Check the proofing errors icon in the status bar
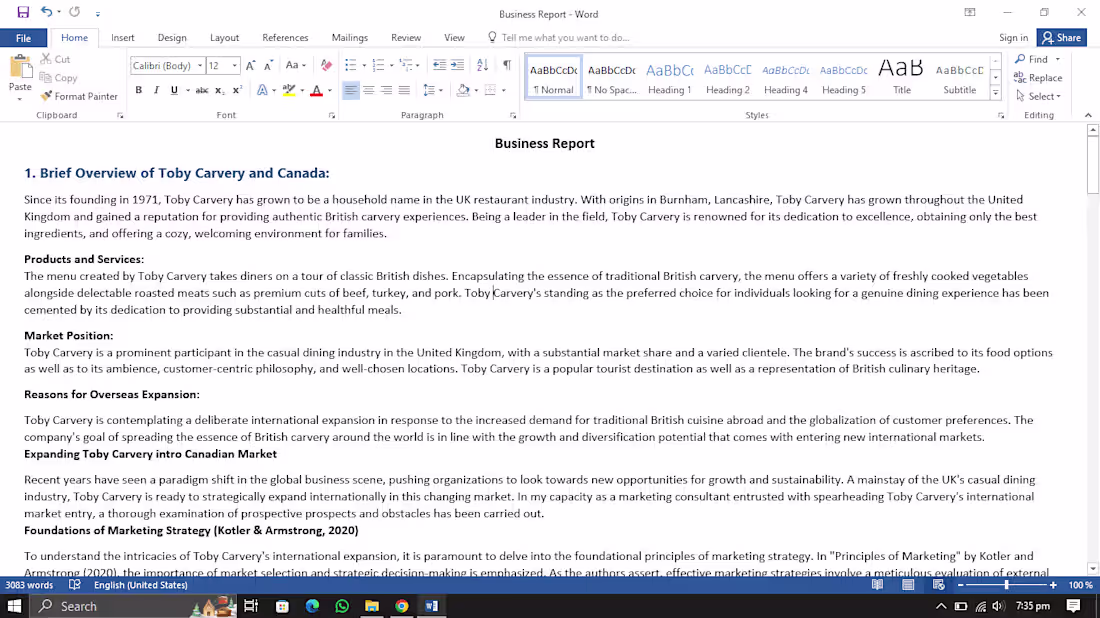The width and height of the screenshot is (1100, 618). pos(74,584)
